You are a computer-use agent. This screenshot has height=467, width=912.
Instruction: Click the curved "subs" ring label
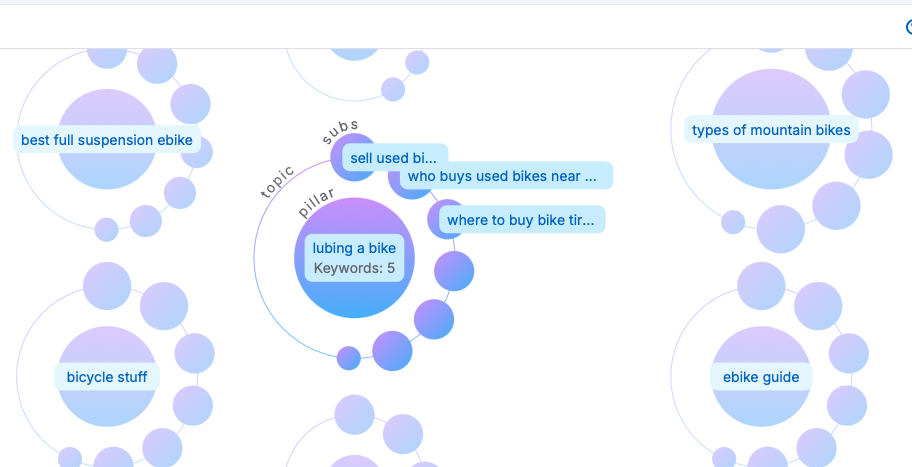coord(340,132)
